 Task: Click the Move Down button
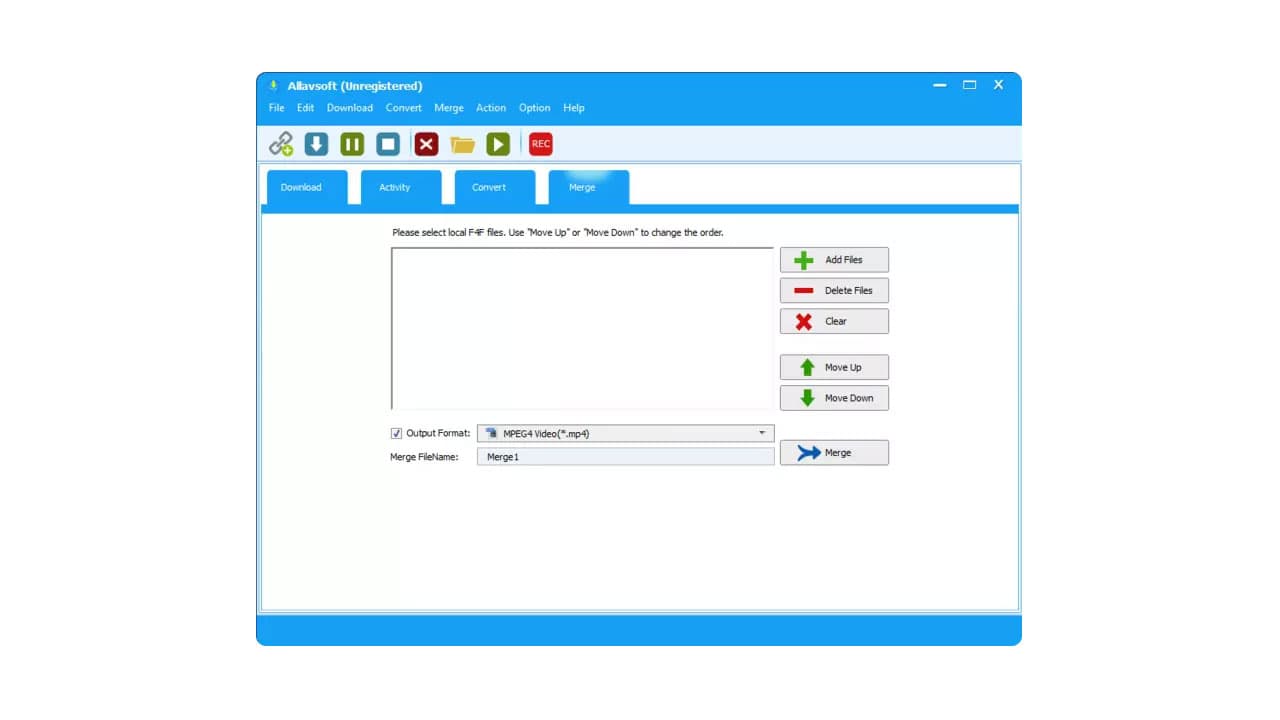point(834,397)
